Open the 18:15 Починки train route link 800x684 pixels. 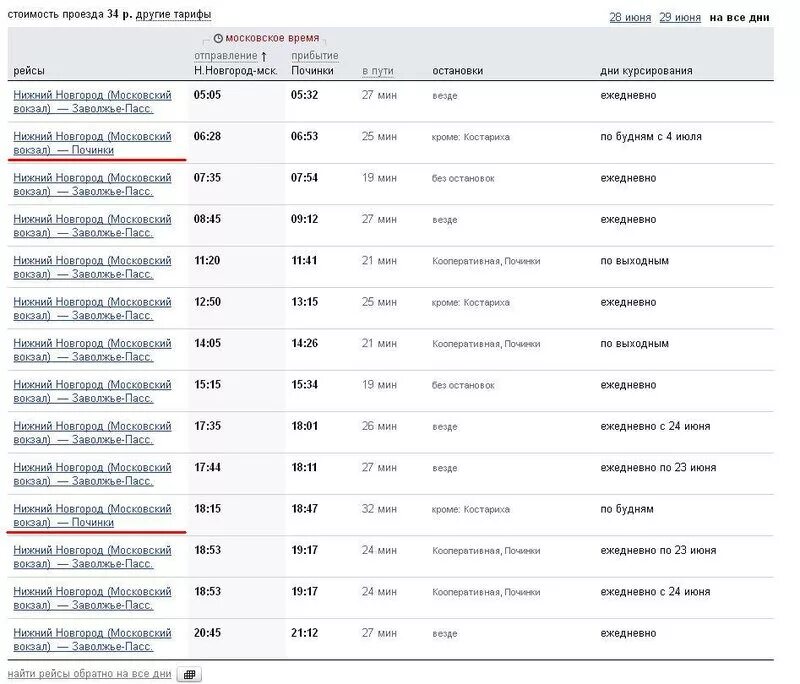pos(92,515)
